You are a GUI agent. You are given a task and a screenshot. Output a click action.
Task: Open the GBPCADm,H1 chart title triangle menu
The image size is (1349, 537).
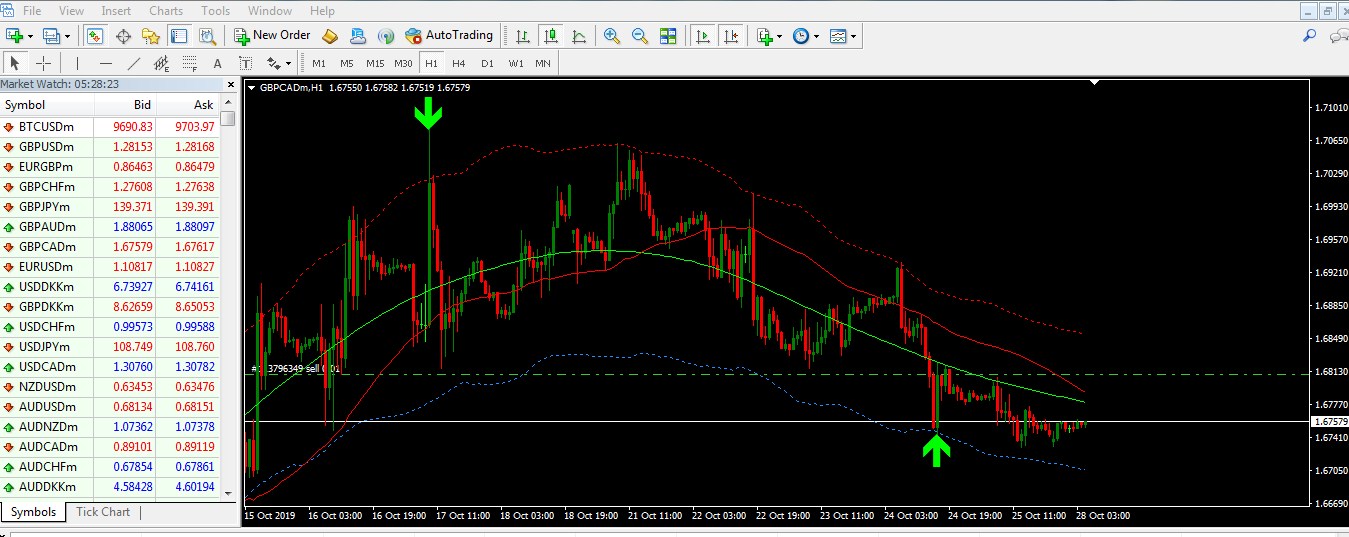click(251, 88)
